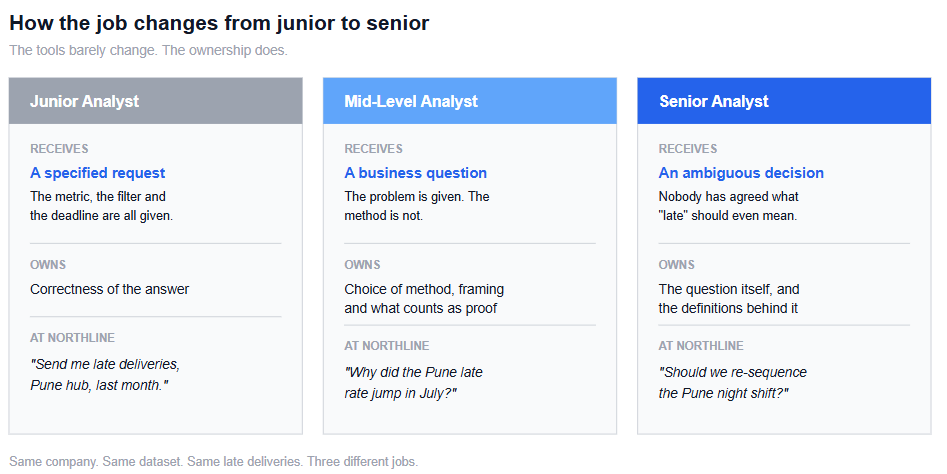947x474 pixels.
Task: Click quote 'Why did the Pune late rate jump'
Action: [414, 382]
